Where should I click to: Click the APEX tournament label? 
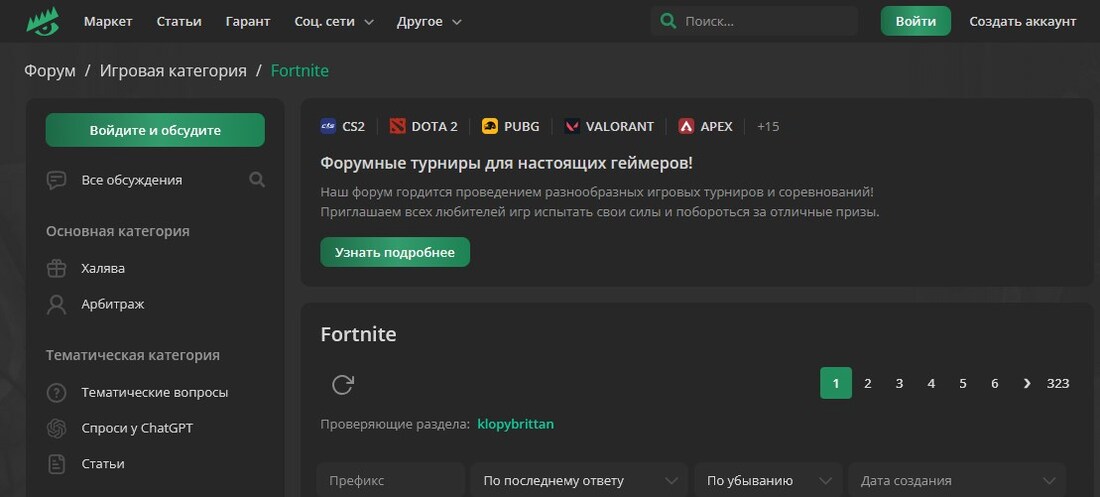coord(716,126)
